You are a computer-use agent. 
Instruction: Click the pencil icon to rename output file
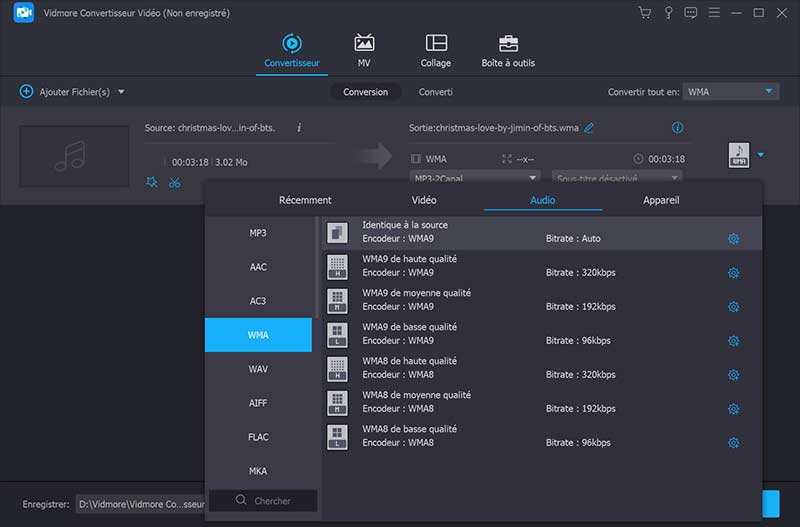coord(589,128)
